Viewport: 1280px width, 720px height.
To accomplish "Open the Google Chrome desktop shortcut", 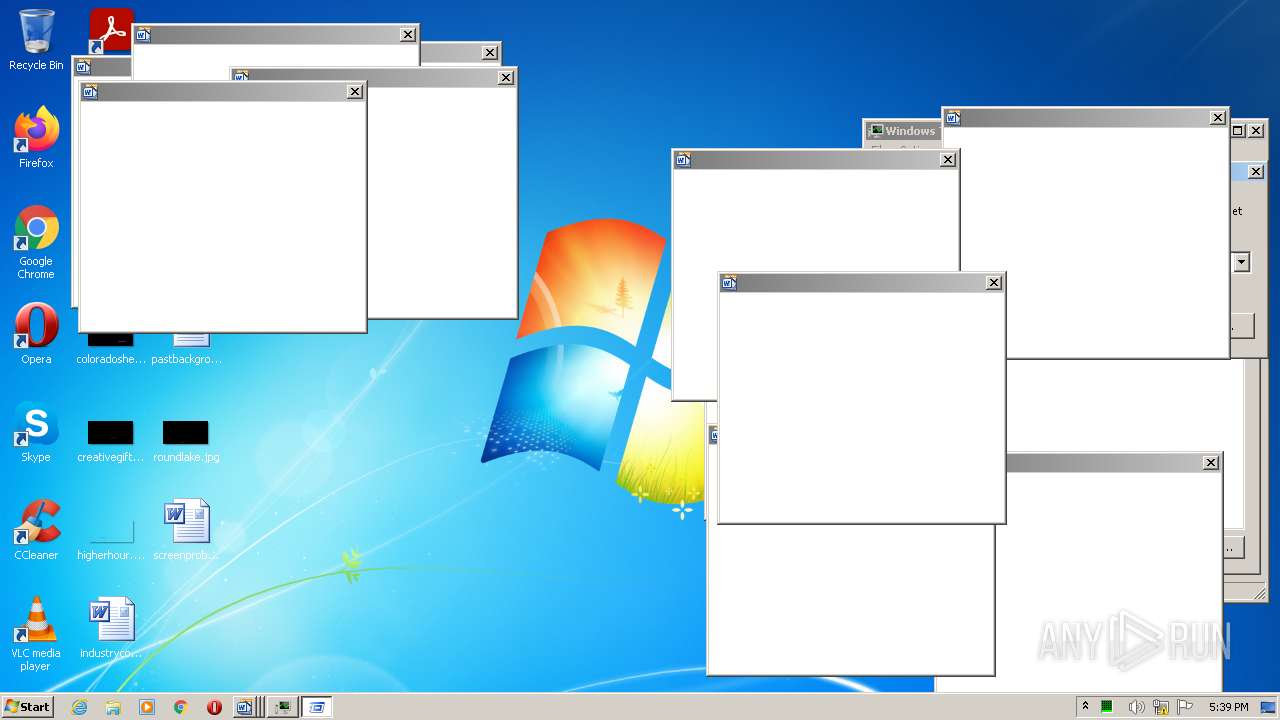I will tap(36, 242).
